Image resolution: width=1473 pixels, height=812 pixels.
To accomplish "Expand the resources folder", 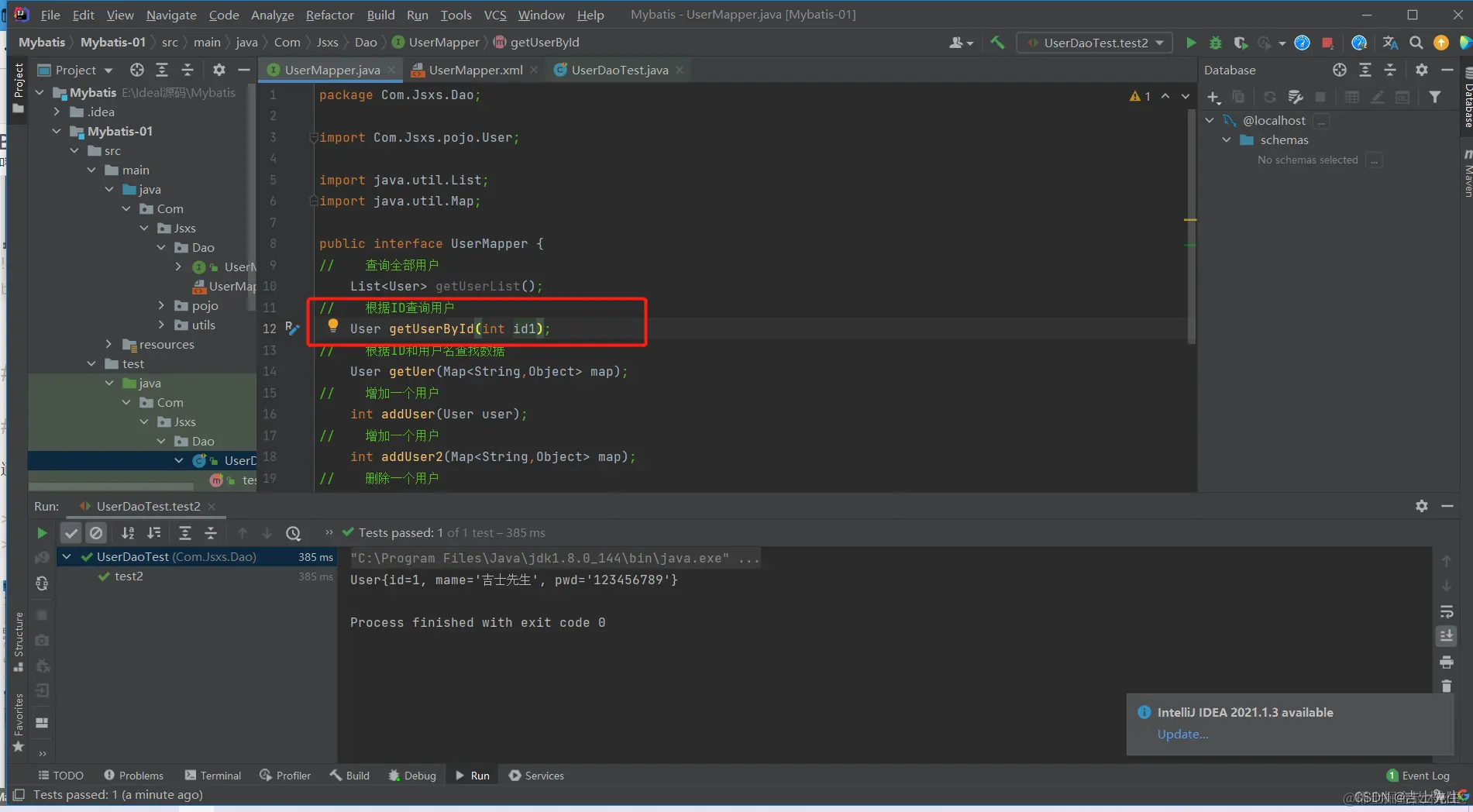I will pos(109,345).
